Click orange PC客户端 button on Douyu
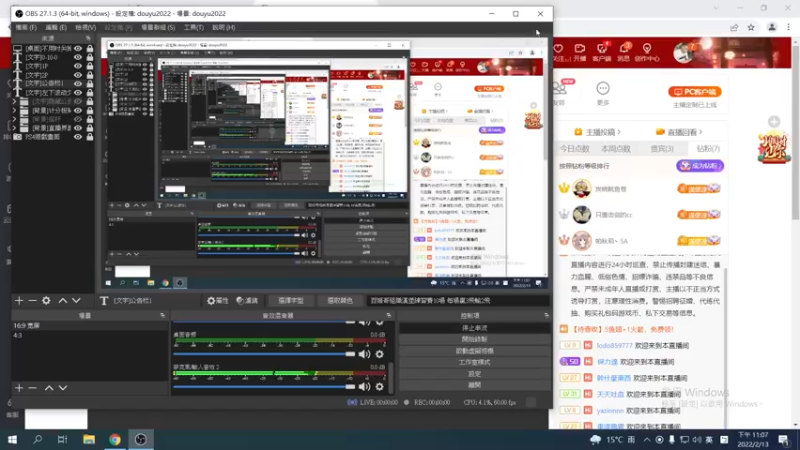Viewport: 800px width, 450px height. click(x=695, y=92)
